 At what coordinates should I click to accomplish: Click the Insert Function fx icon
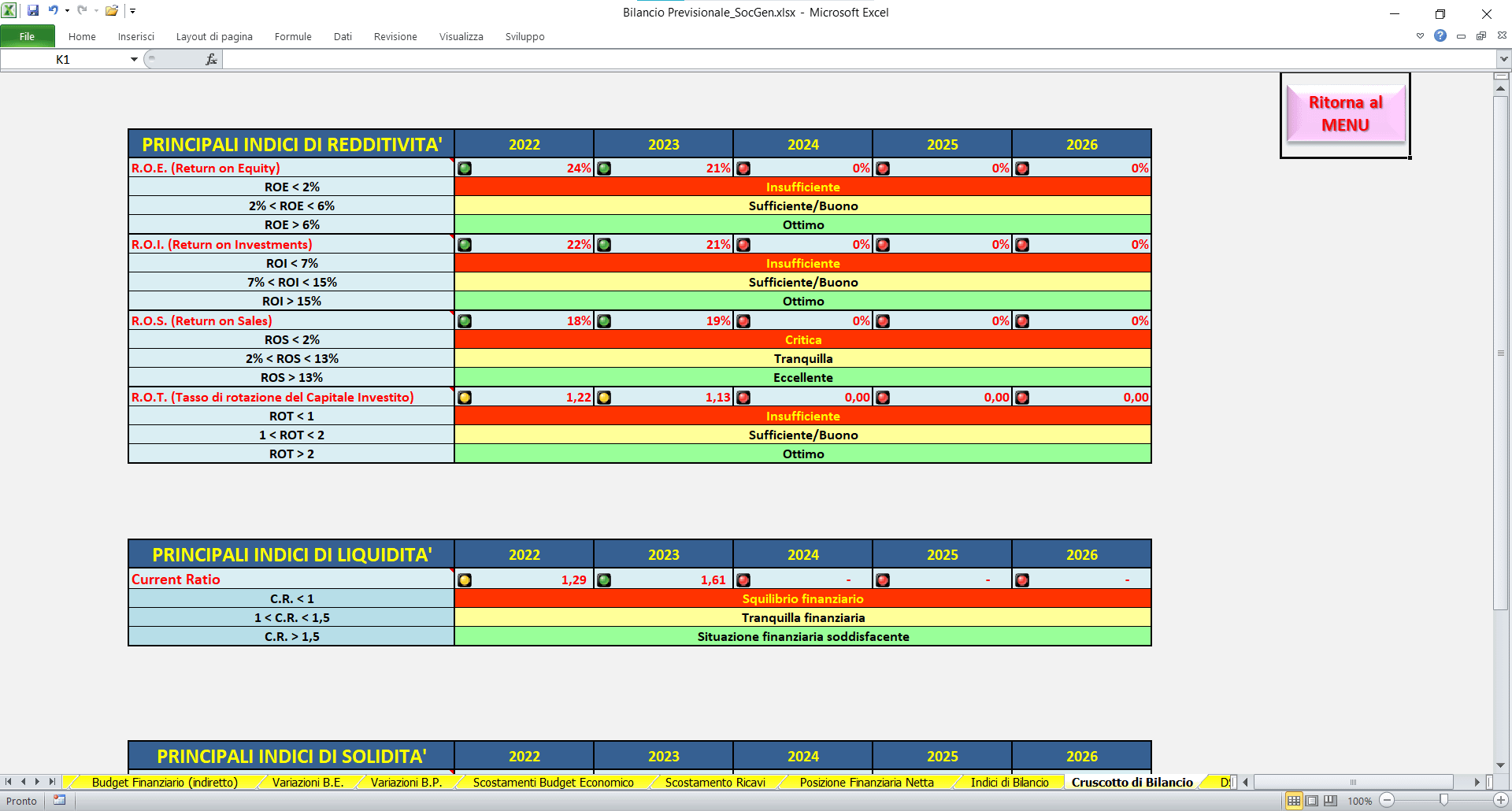(x=211, y=59)
